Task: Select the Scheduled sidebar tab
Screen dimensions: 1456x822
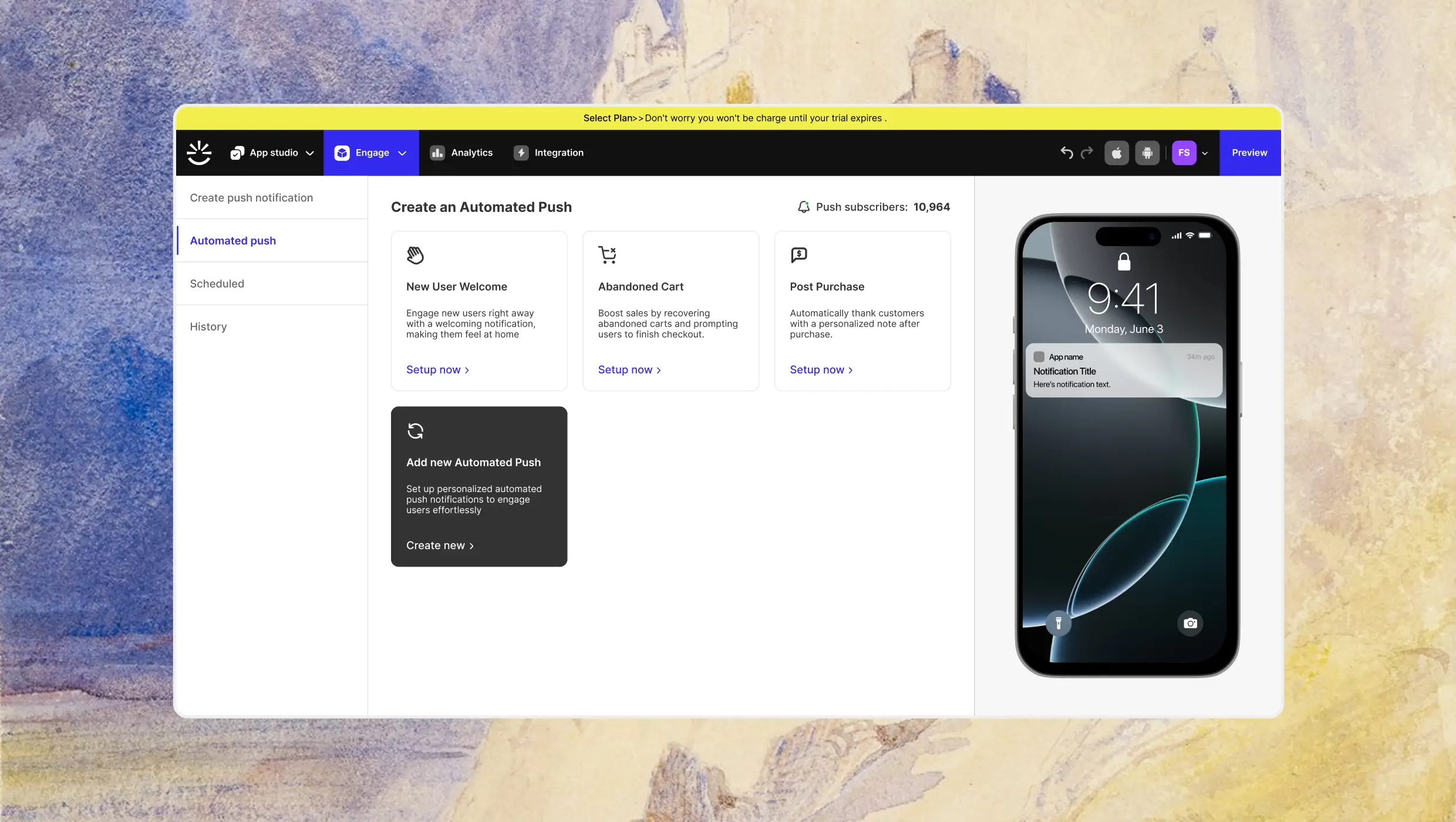Action: point(217,284)
